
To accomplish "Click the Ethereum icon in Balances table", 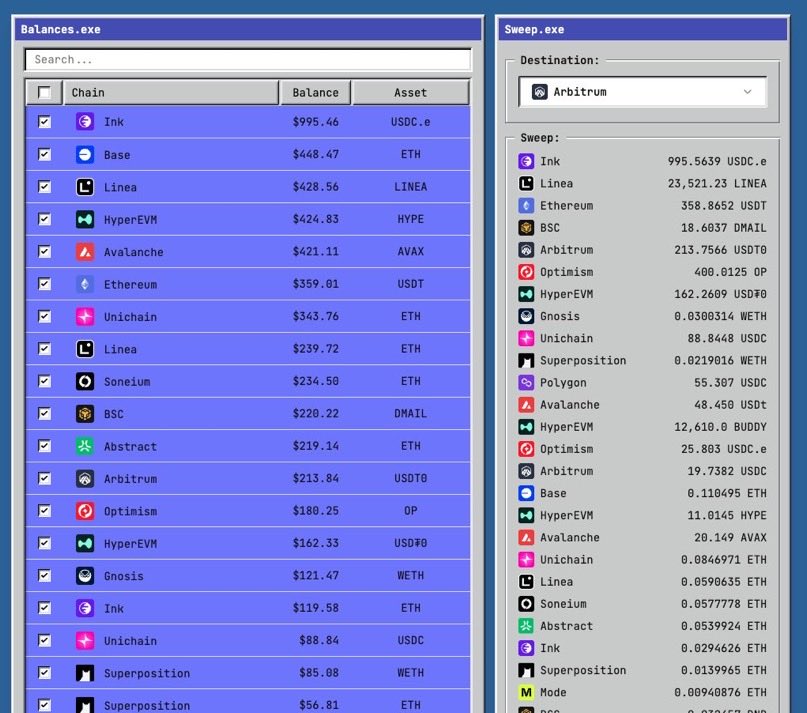I will point(85,284).
